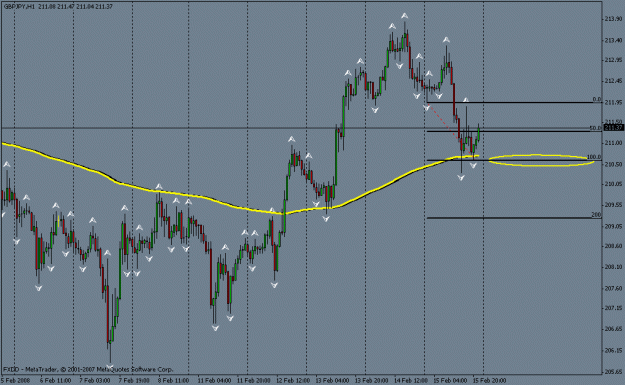This screenshot has height=385, width=625.
Task: Click the up fractal arrow above the 213.90 peak candle
Action: pyautogui.click(x=405, y=16)
